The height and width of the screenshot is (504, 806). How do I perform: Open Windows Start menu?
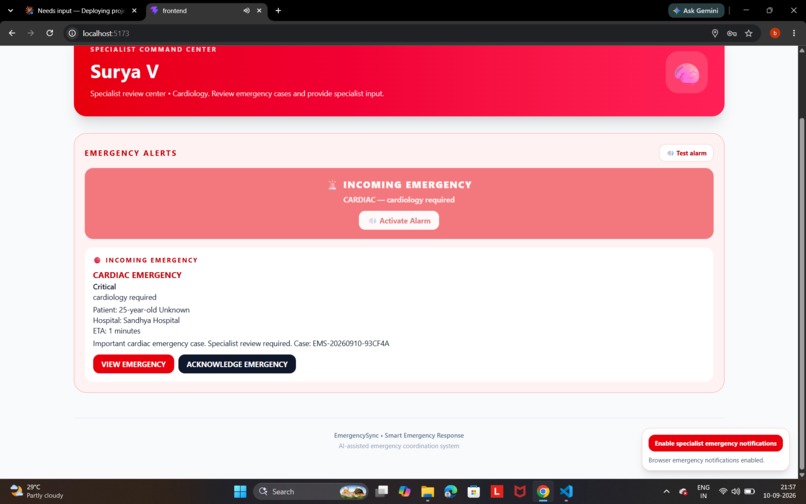[x=240, y=491]
